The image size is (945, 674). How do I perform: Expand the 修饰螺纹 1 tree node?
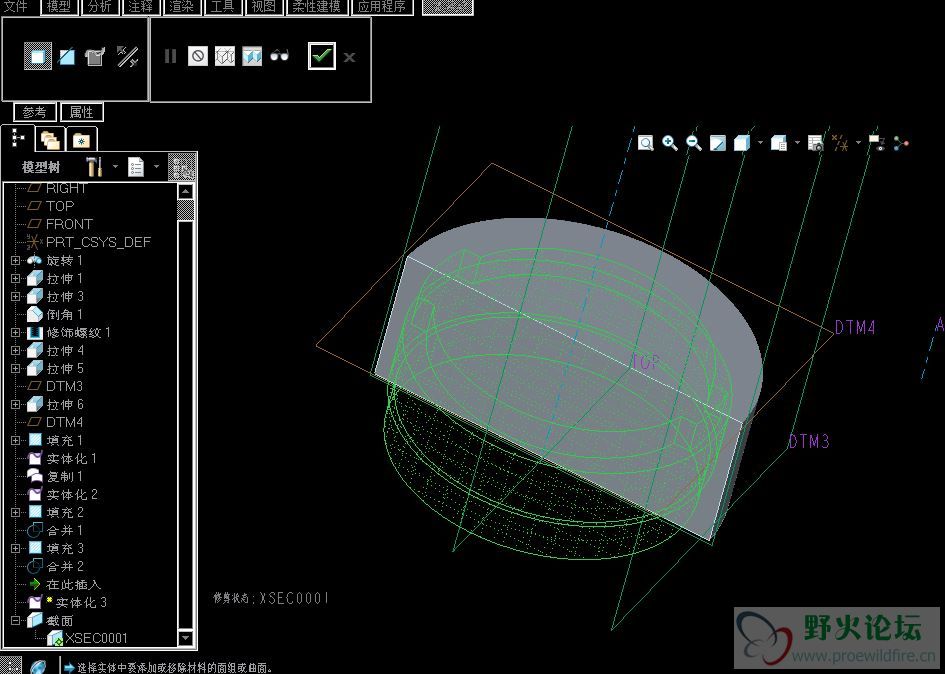point(16,332)
